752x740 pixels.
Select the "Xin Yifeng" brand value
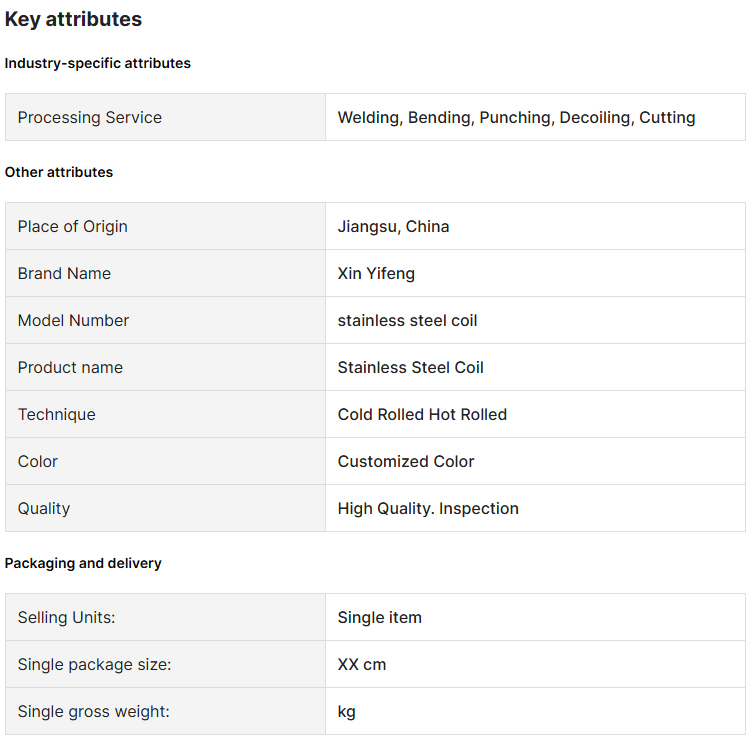(x=376, y=273)
